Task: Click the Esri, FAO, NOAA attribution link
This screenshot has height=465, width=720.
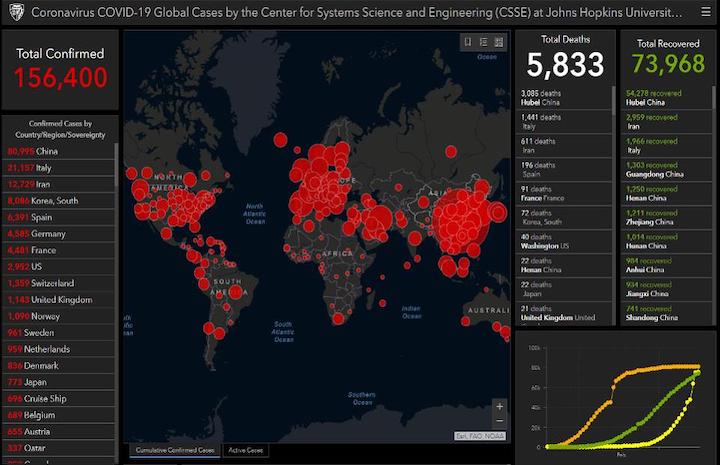Action: [x=480, y=436]
